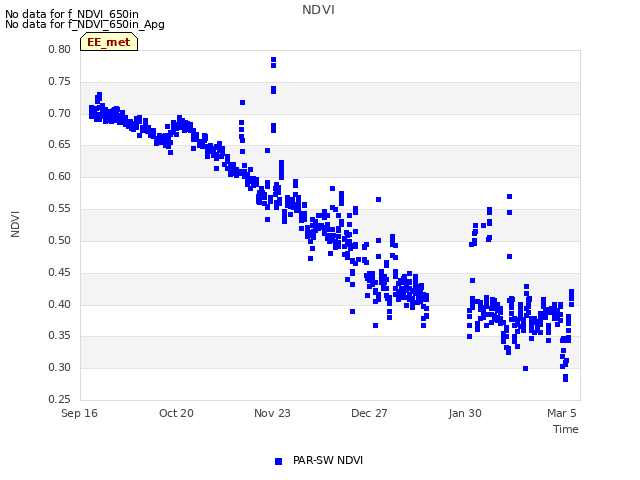Click the 0.30 y-axis tick label
The width and height of the screenshot is (640, 480).
click(x=59, y=367)
